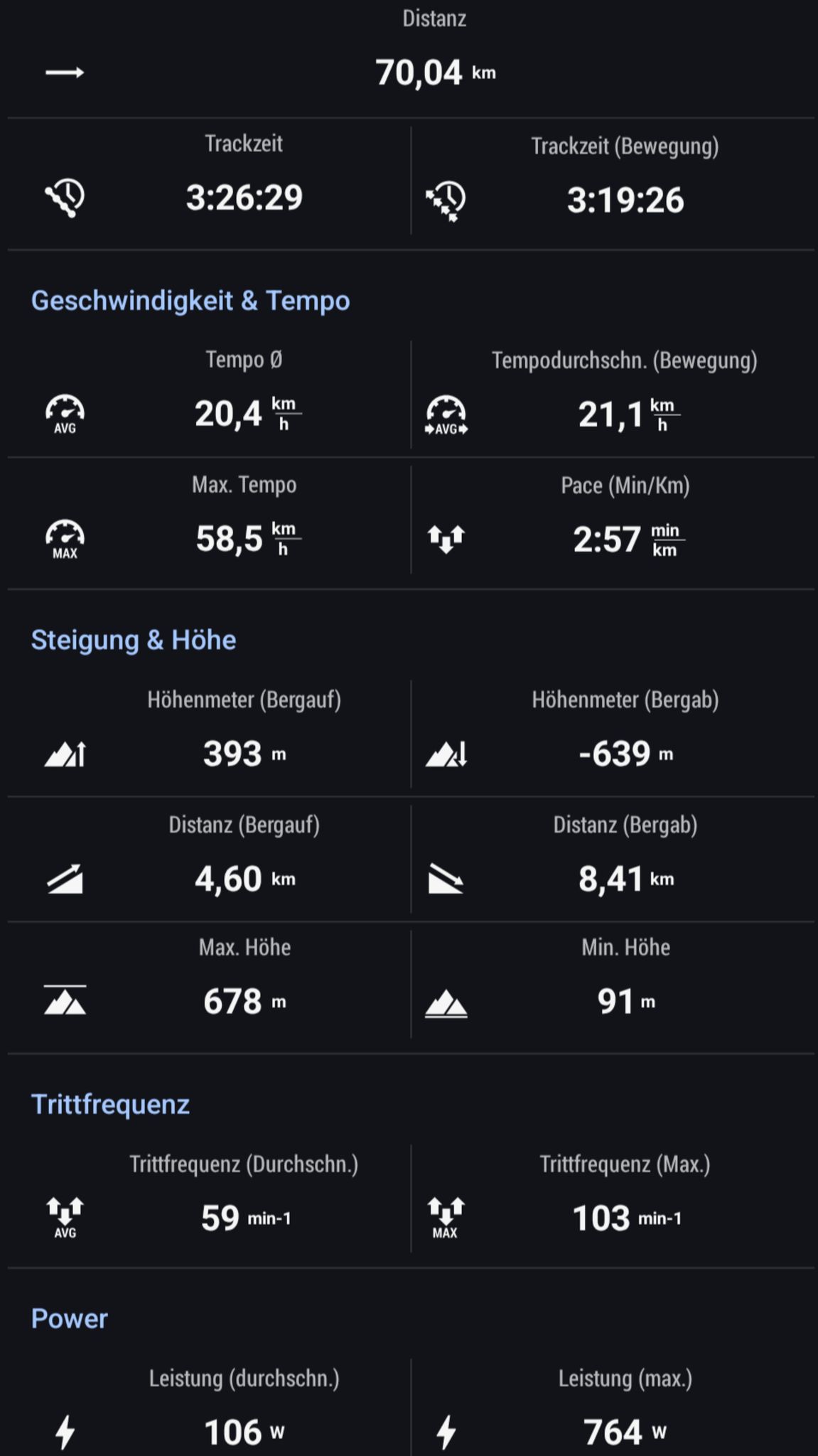
Task: Tap the lightning icon for Leistung (max.)
Action: (446, 1432)
